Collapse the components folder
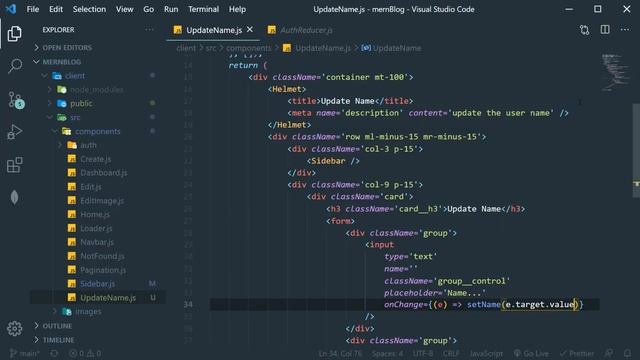This screenshot has height=360, width=640. tap(98, 131)
